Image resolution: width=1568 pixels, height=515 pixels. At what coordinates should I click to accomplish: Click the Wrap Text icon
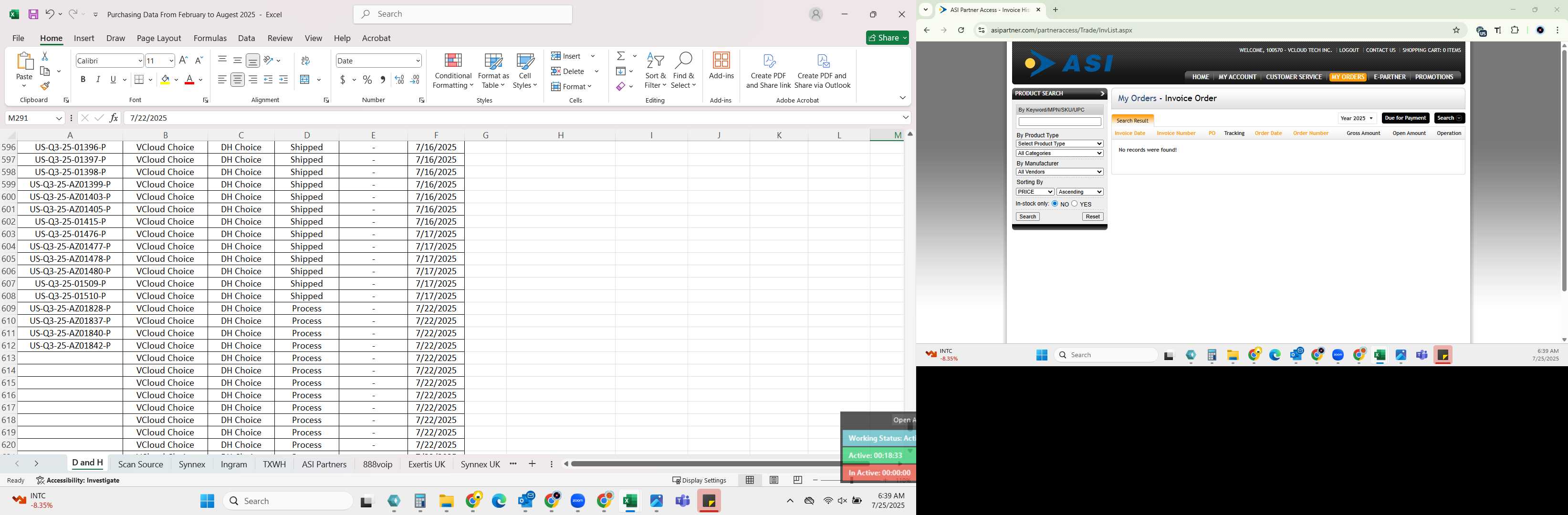coord(305,60)
